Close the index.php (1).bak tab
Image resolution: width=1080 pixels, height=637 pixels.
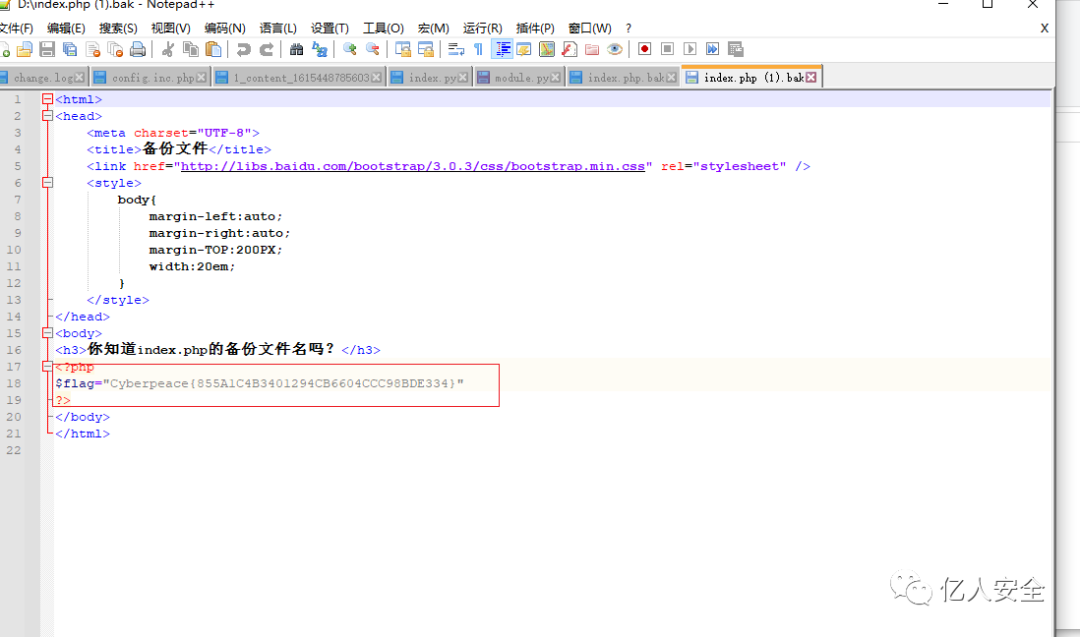point(811,77)
